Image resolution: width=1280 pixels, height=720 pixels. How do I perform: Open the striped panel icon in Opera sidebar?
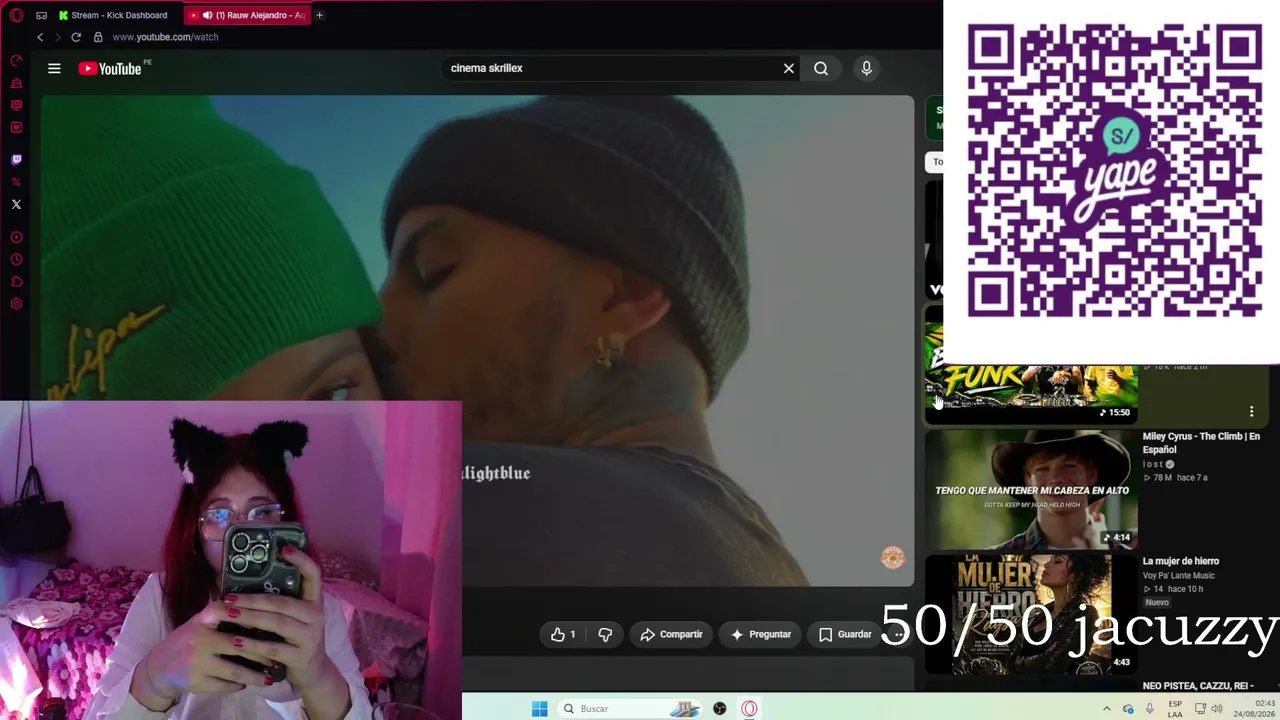pyautogui.click(x=16, y=105)
